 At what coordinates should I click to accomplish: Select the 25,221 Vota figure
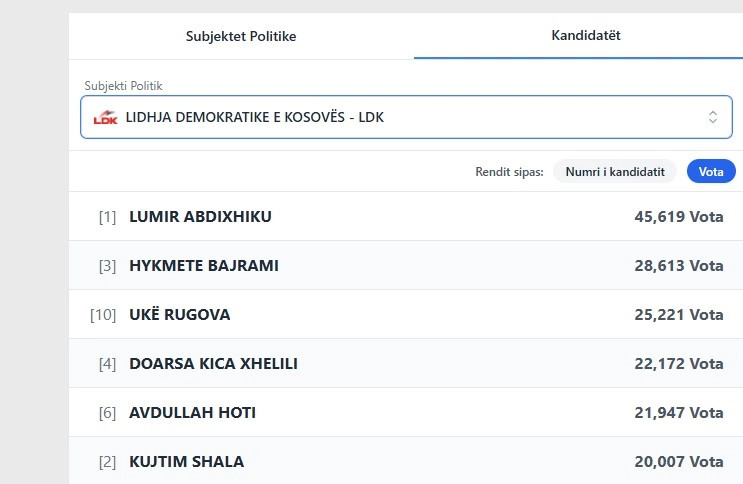tap(678, 315)
